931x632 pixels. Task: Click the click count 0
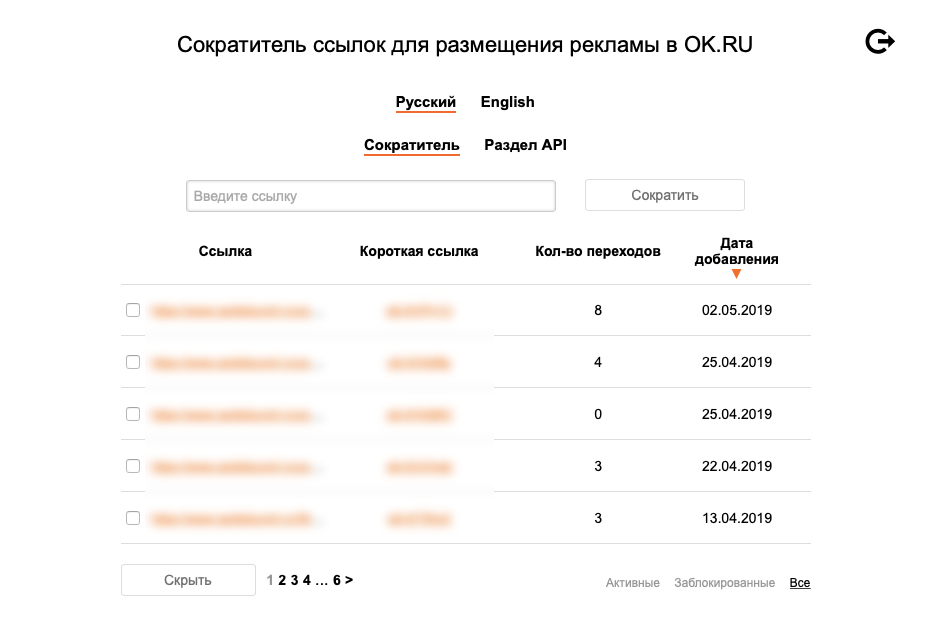pos(598,414)
